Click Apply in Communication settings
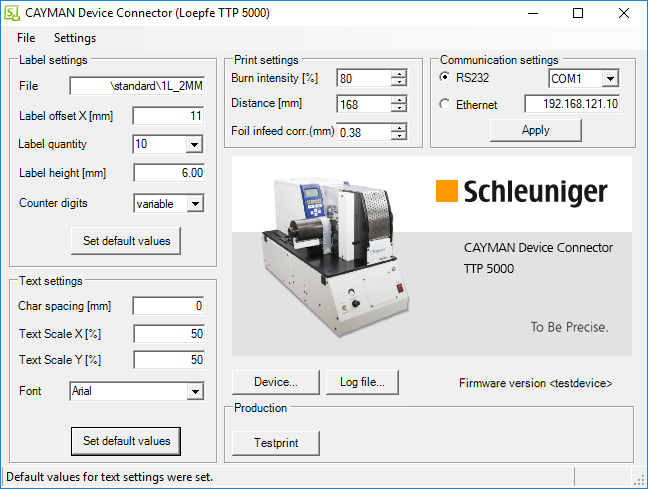648x489 pixels. tap(536, 130)
